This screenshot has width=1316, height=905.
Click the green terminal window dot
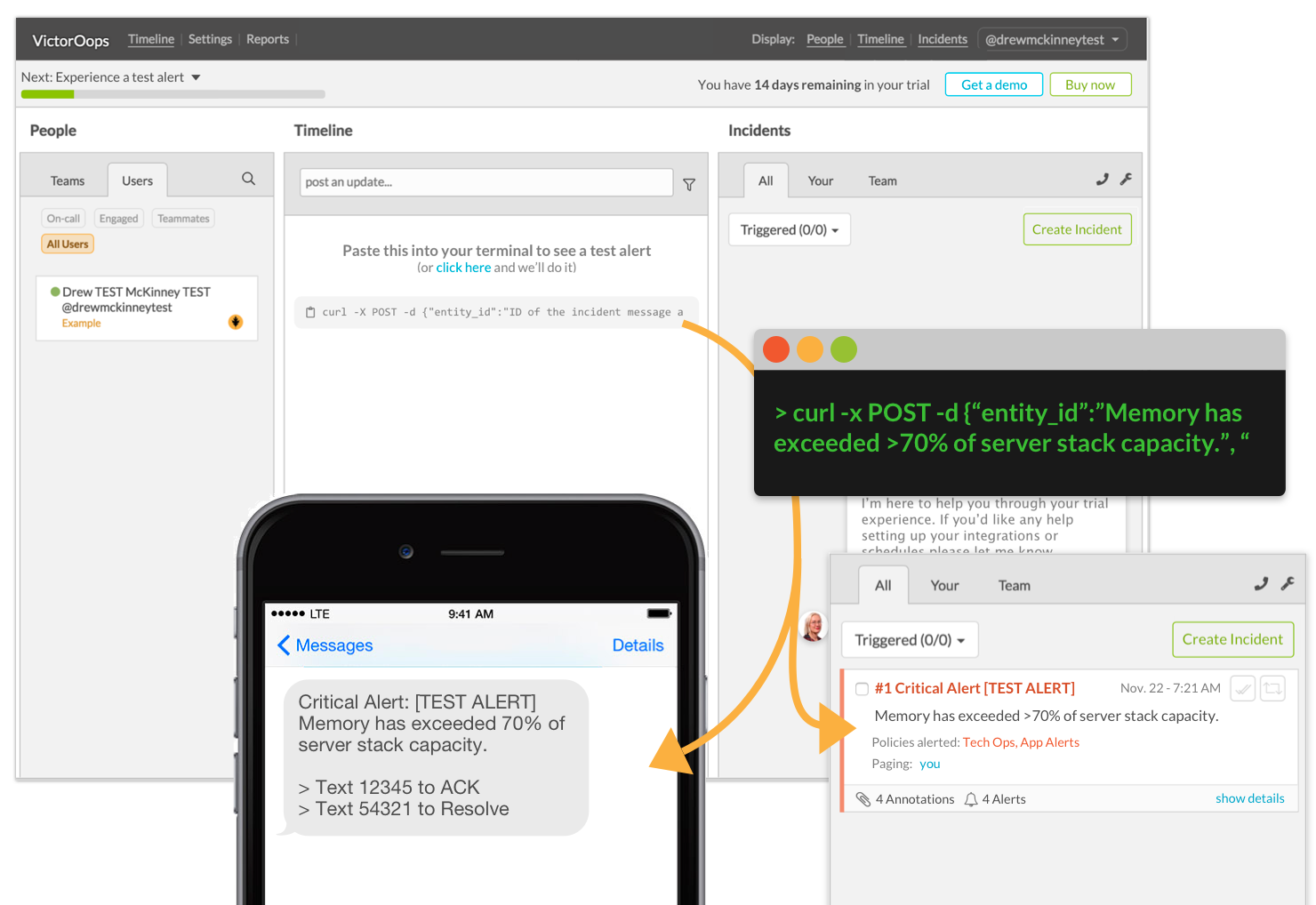coord(844,349)
